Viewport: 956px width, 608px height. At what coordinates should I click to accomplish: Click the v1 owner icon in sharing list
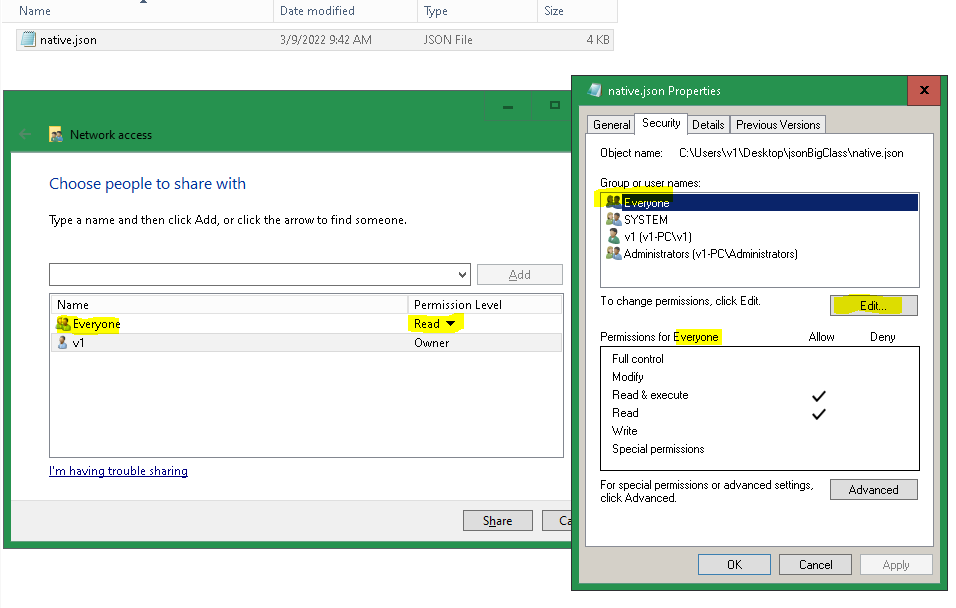tap(60, 342)
